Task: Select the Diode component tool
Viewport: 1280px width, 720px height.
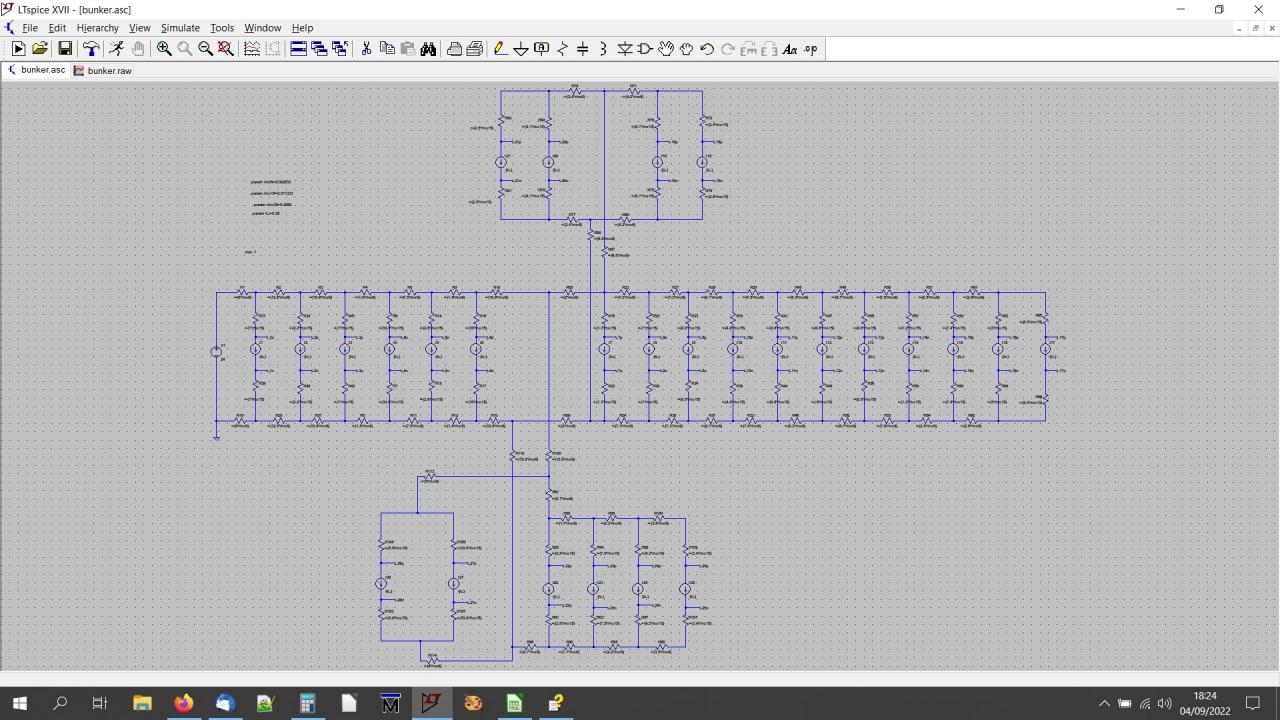Action: pos(625,49)
